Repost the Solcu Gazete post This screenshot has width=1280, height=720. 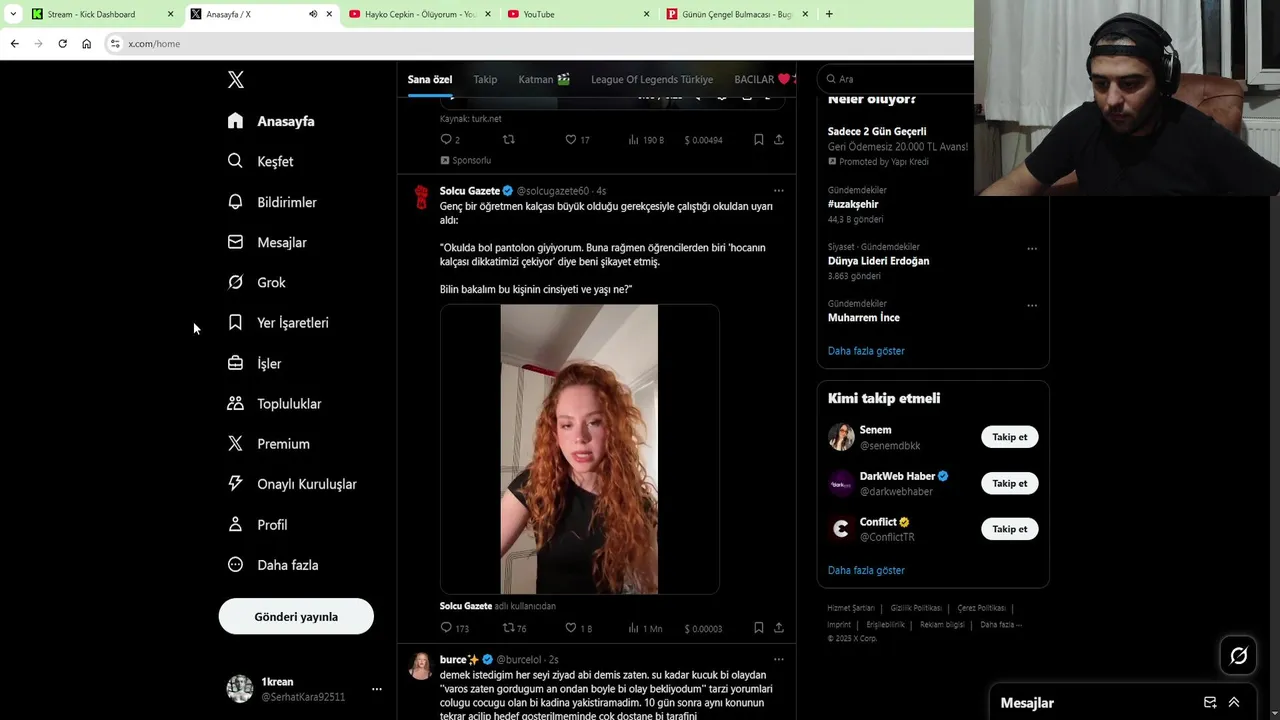pyautogui.click(x=508, y=628)
